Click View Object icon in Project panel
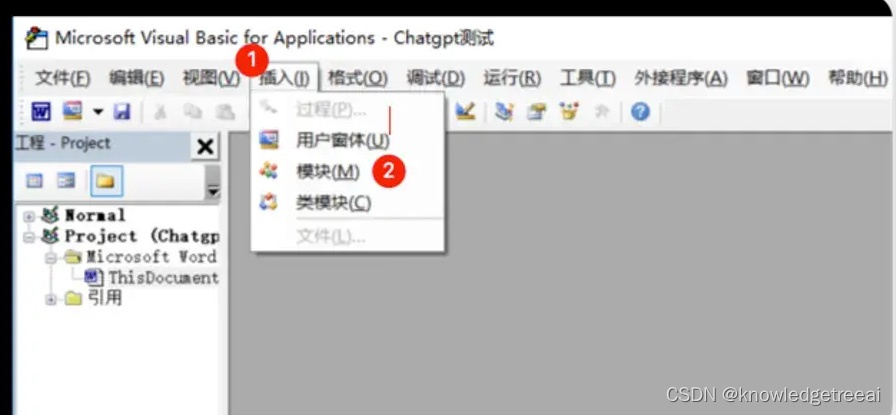This screenshot has width=896, height=415. (x=66, y=181)
